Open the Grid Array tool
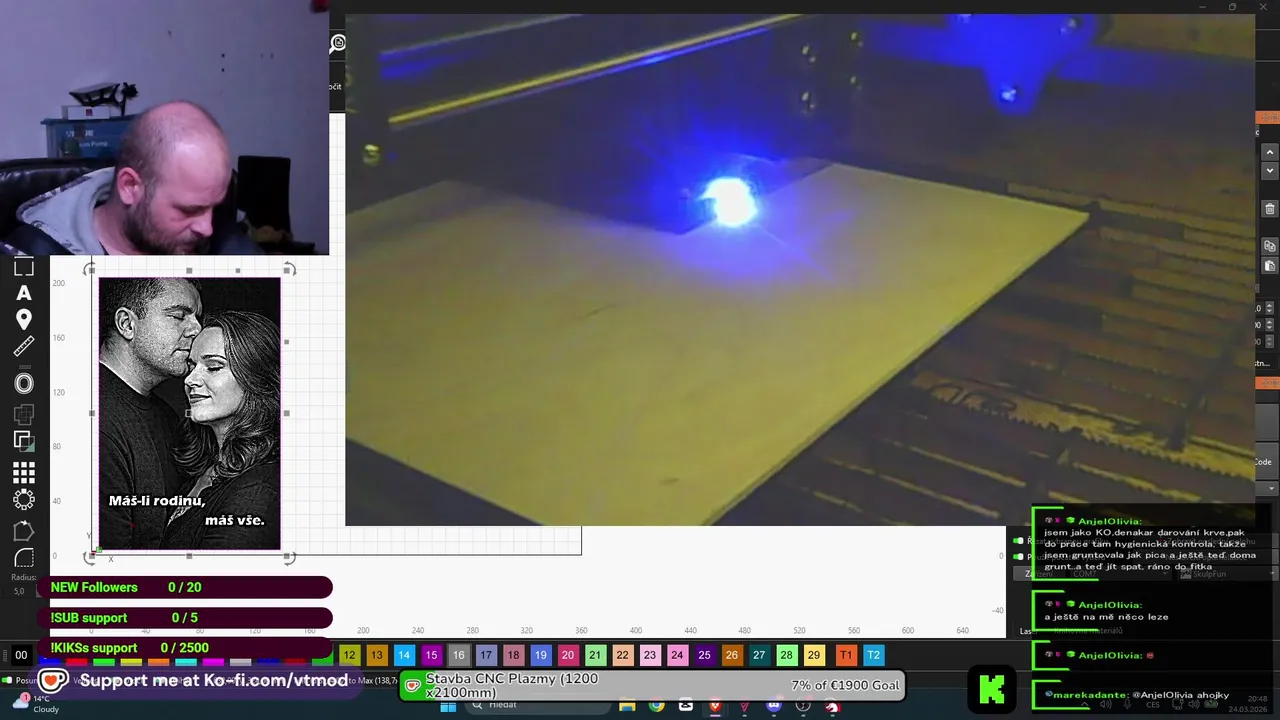Screen dimensions: 1280x720 click(24, 472)
